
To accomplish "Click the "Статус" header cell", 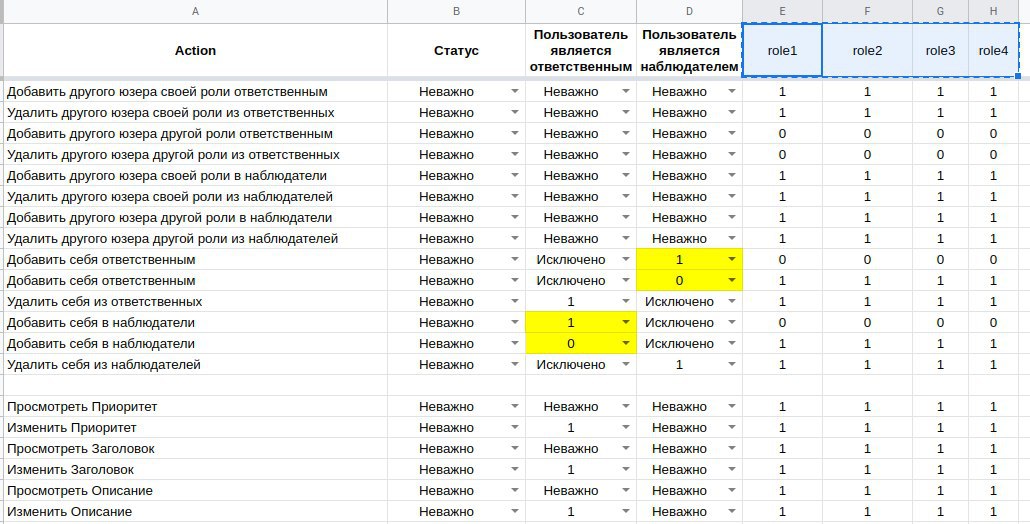I will [x=456, y=51].
